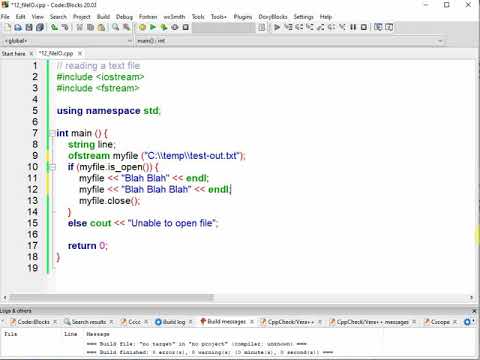Run the program with the green arrow

click(x=153, y=27)
